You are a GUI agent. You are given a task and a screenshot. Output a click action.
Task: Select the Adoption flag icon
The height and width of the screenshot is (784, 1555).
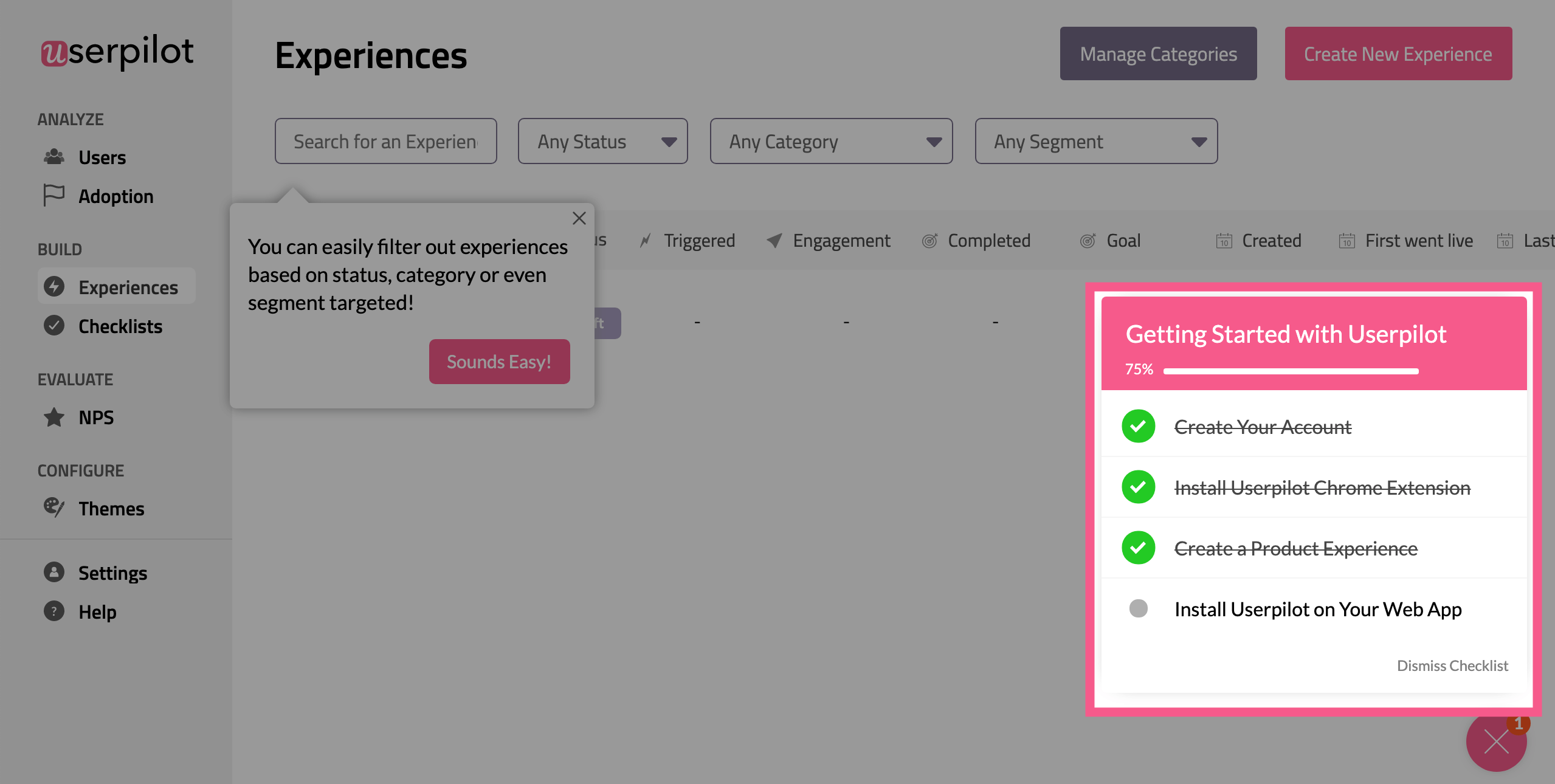tap(54, 195)
